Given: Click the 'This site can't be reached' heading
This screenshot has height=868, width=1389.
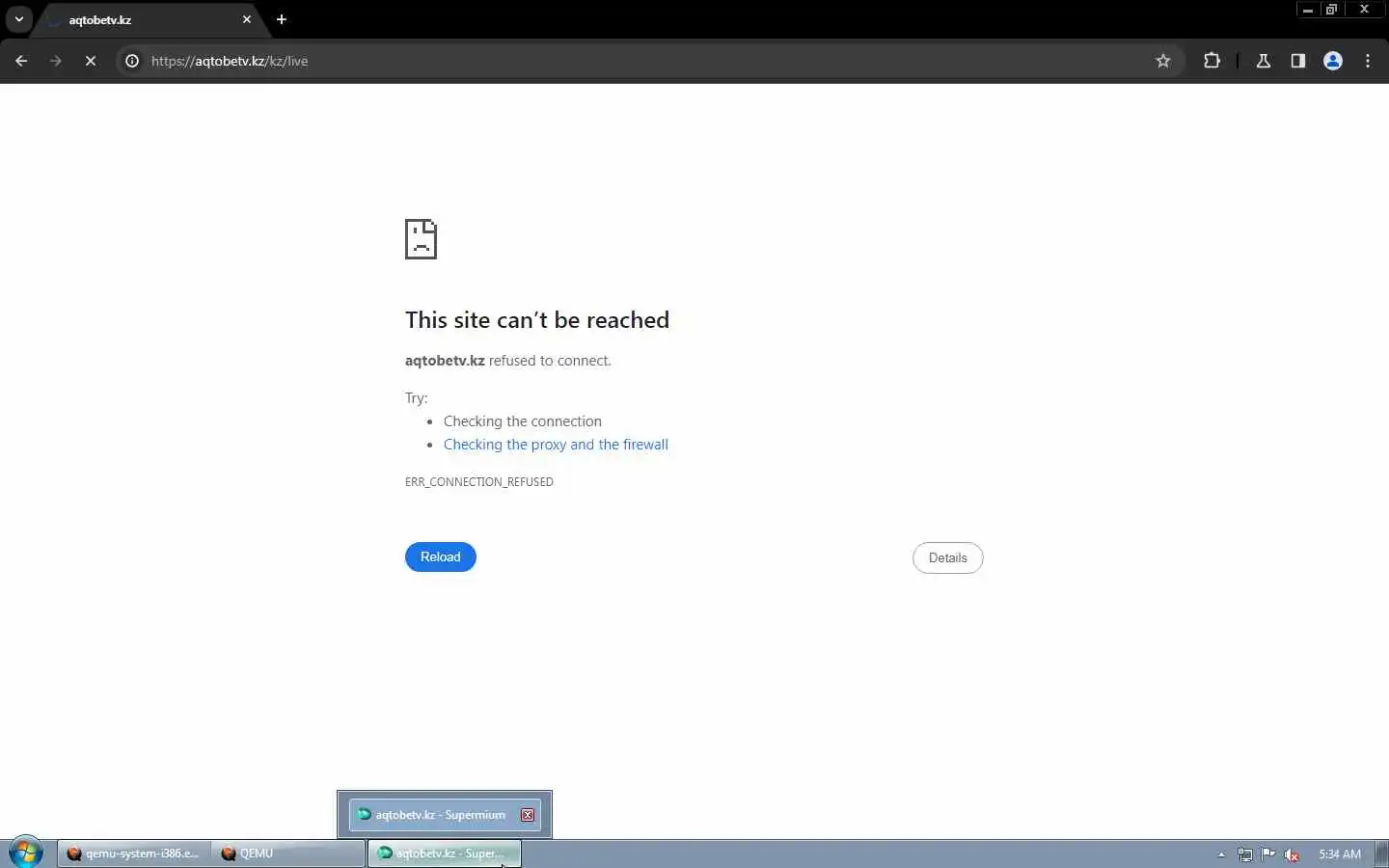Looking at the screenshot, I should 537,320.
